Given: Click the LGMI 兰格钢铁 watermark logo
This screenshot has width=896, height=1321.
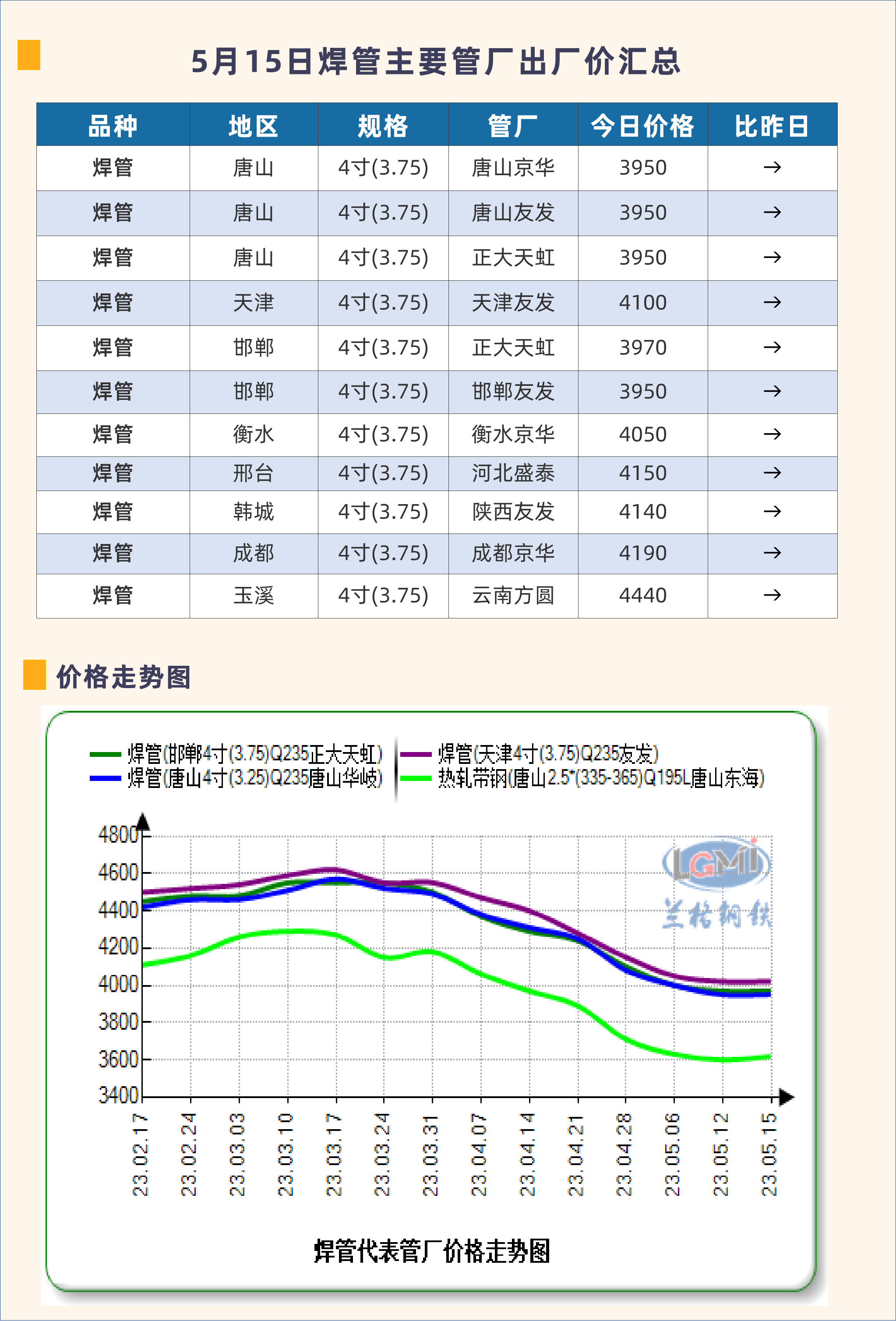Looking at the screenshot, I should coord(716,882).
